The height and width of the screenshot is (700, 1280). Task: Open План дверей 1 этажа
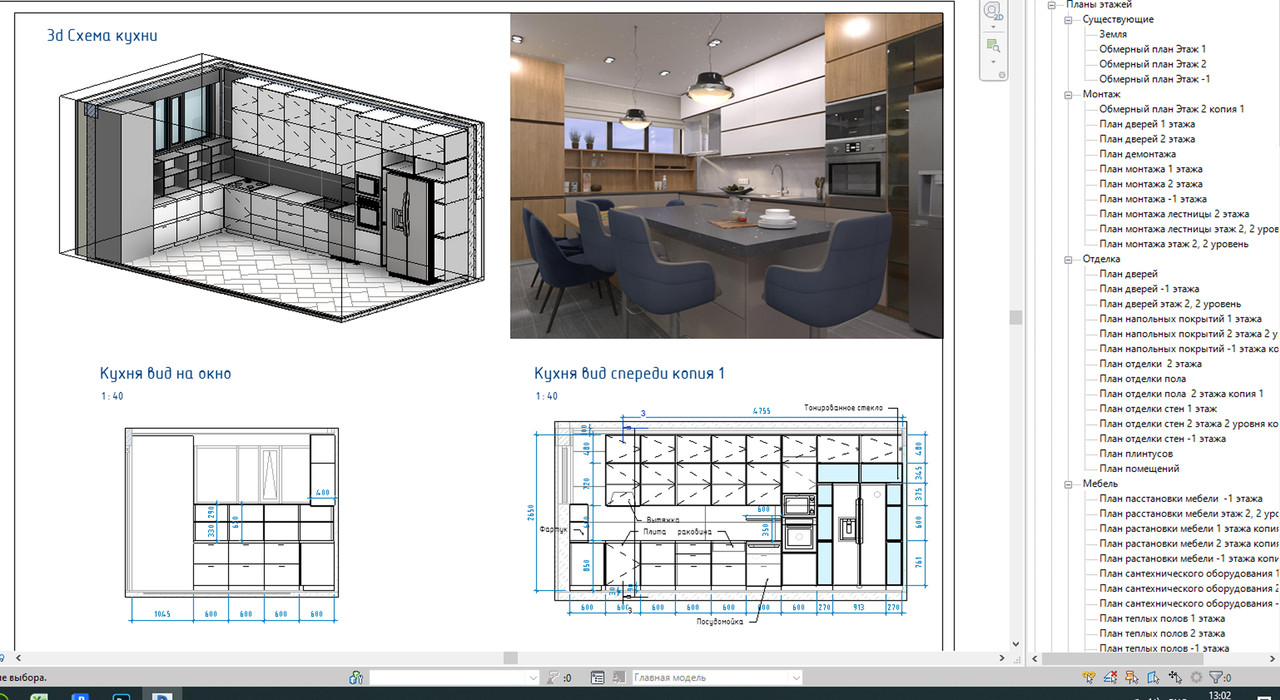pyautogui.click(x=1147, y=124)
